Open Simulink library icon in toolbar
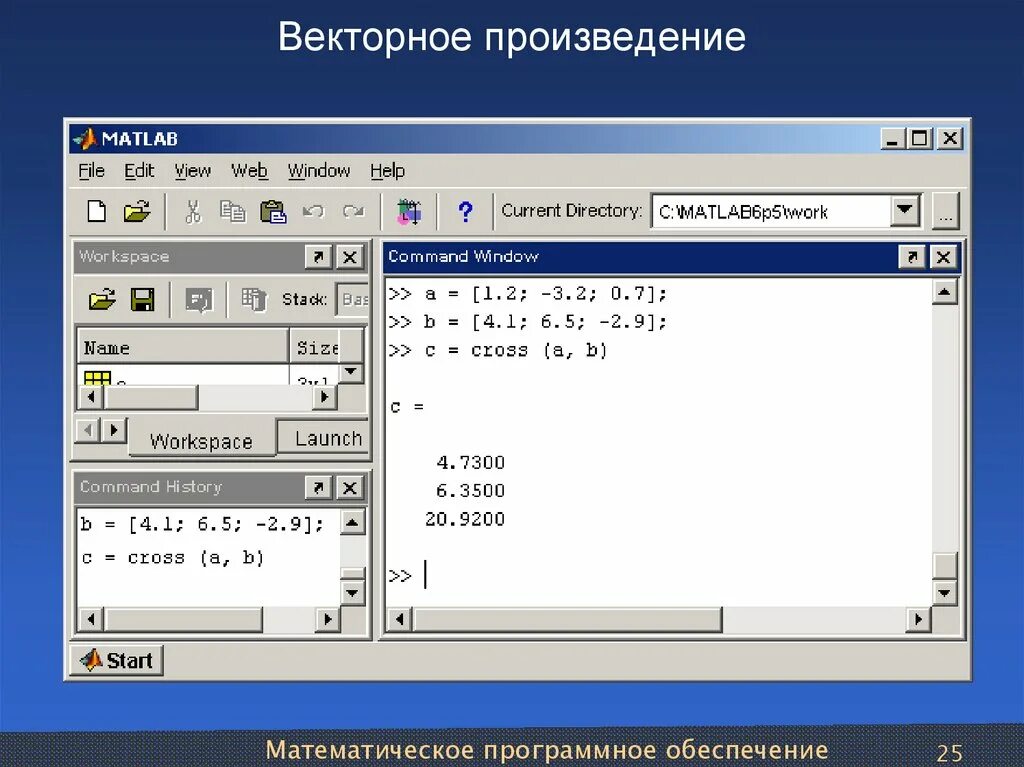The image size is (1024, 767). point(409,212)
